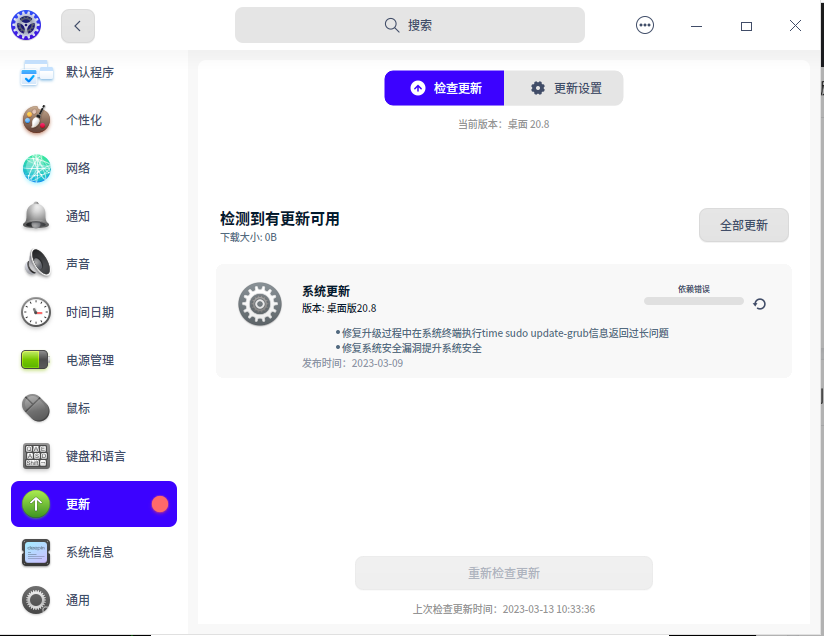Select 网络 label in sidebar
824x636 pixels.
(78, 168)
